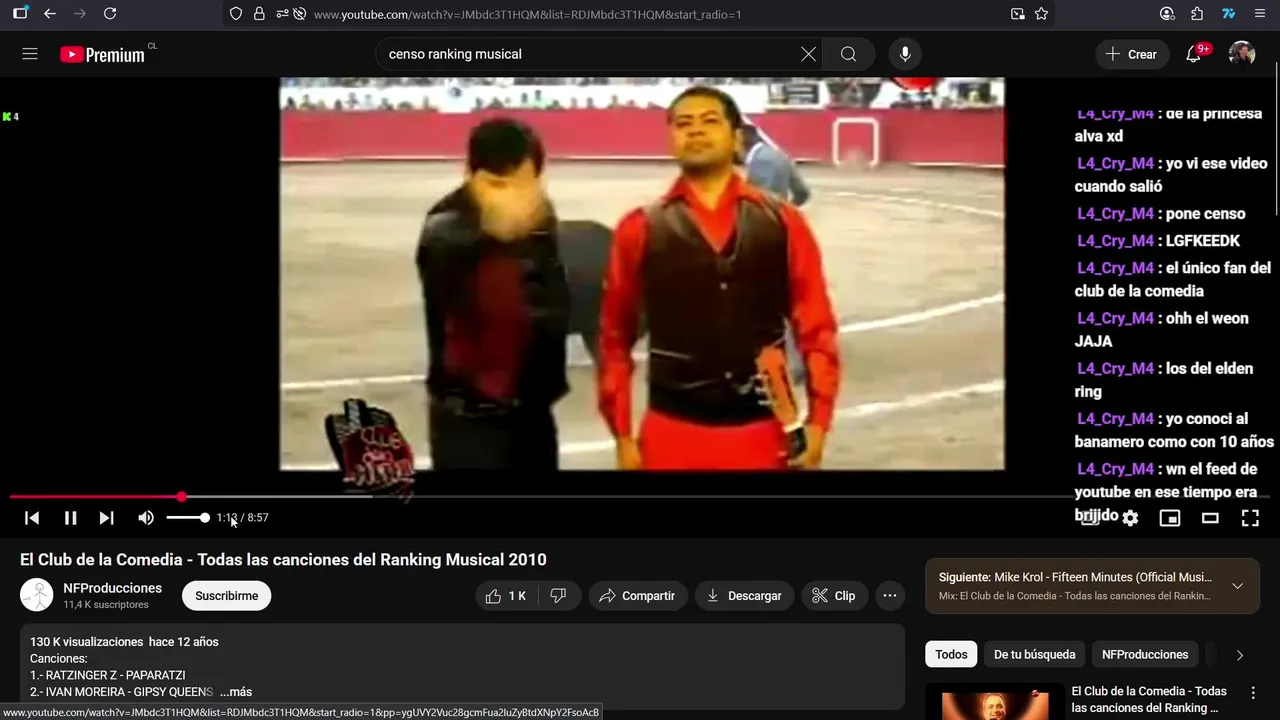Open browser extensions puzzle icon
1280x720 pixels.
pyautogui.click(x=1197, y=14)
